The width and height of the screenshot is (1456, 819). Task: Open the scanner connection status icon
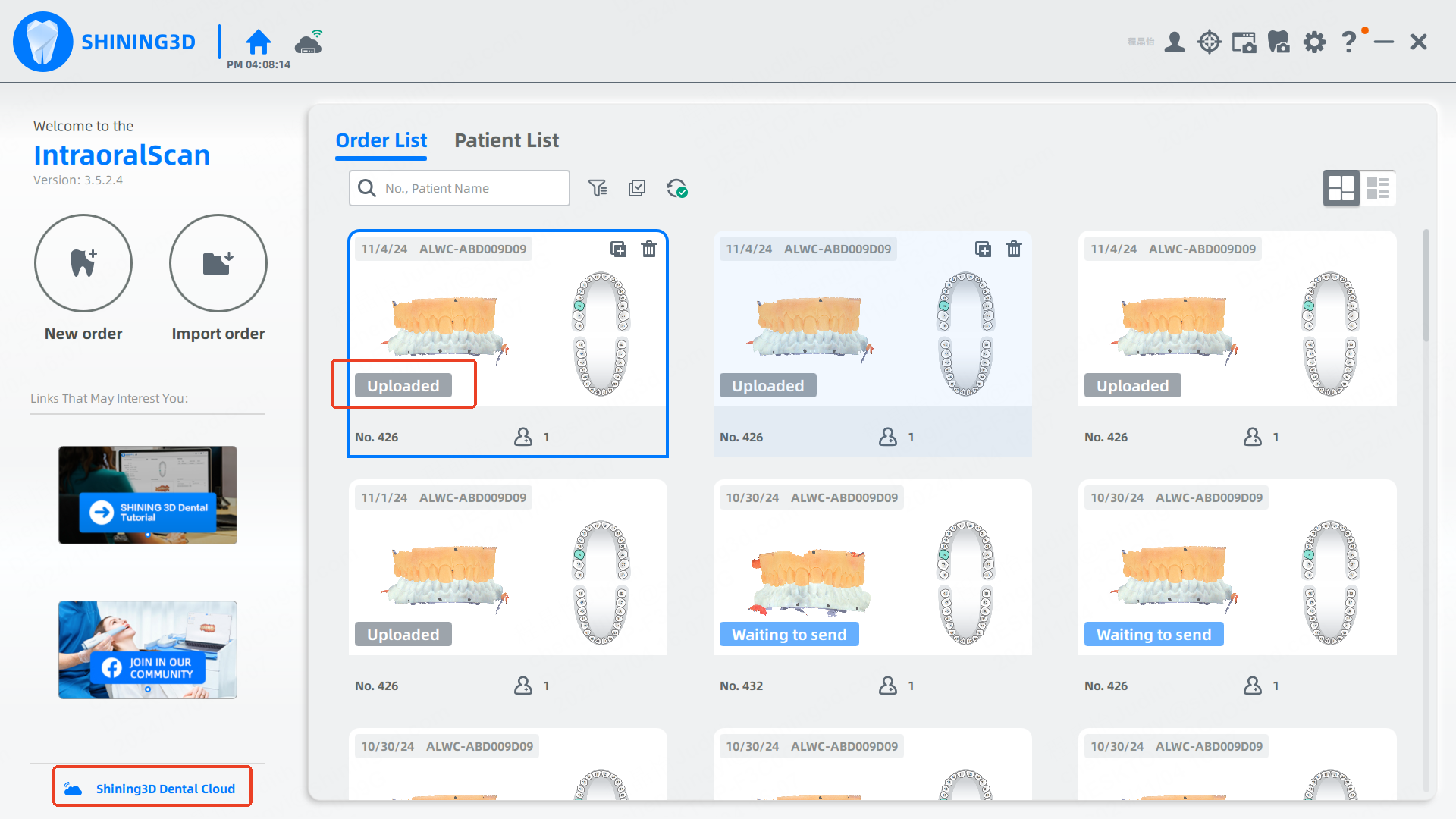(x=309, y=42)
